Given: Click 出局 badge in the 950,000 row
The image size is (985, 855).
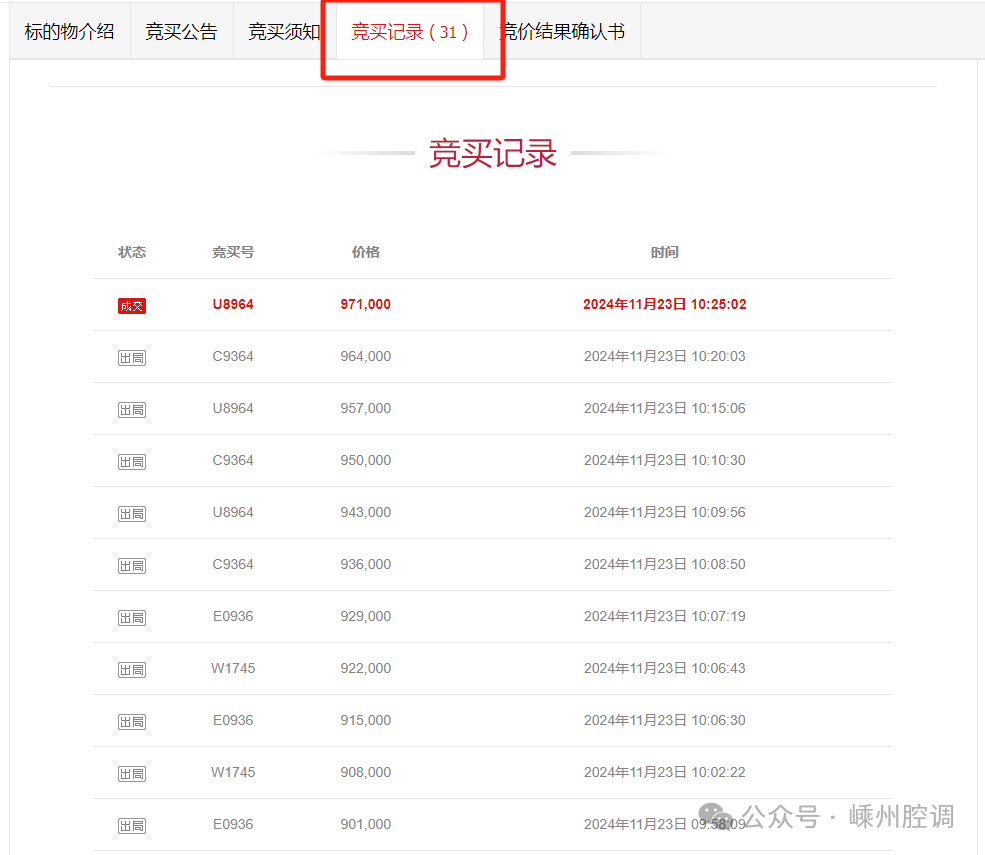Looking at the screenshot, I should [x=132, y=462].
